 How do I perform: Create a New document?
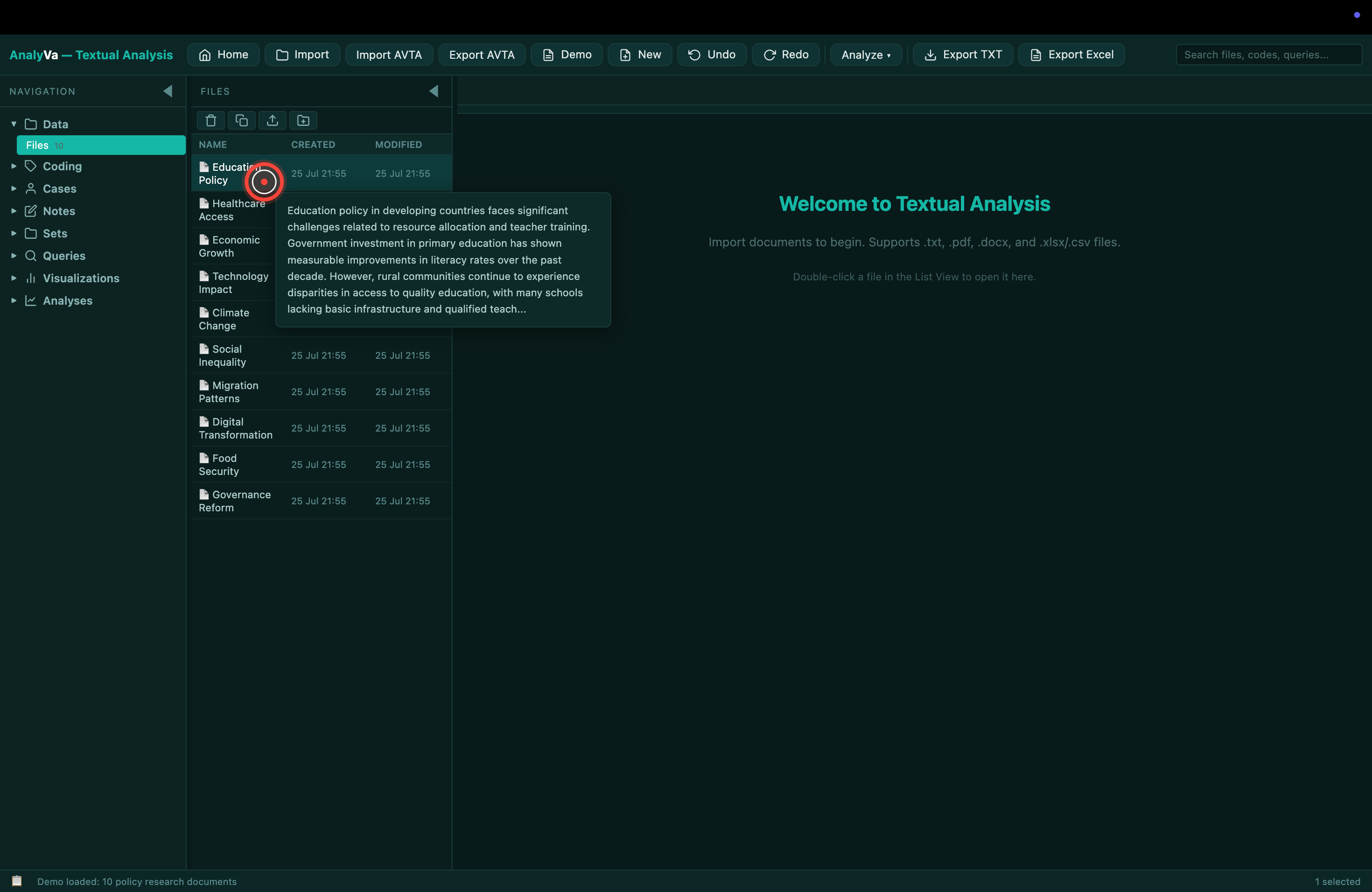(640, 55)
